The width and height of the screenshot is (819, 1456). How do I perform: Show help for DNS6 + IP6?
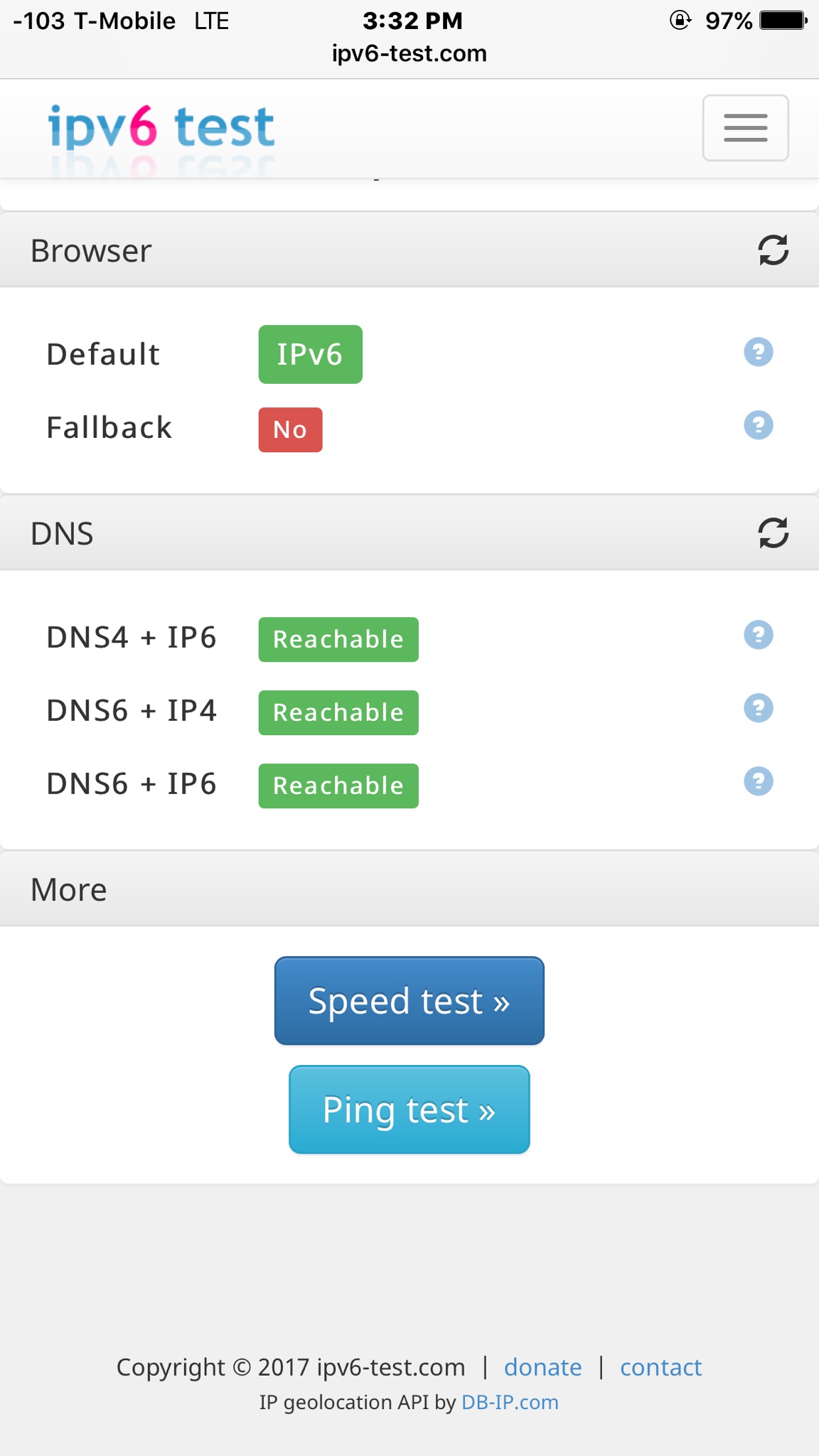(758, 781)
